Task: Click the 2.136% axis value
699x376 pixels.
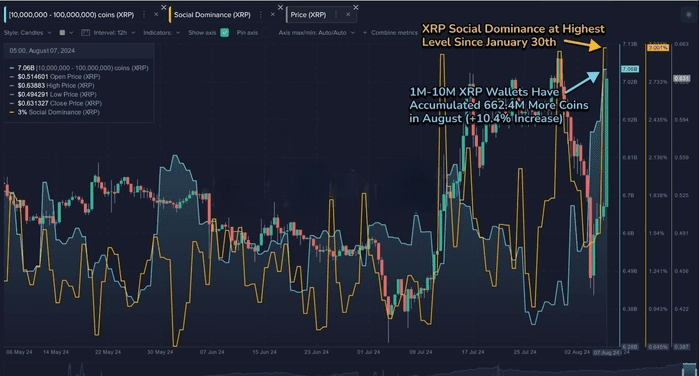Action: tap(658, 157)
